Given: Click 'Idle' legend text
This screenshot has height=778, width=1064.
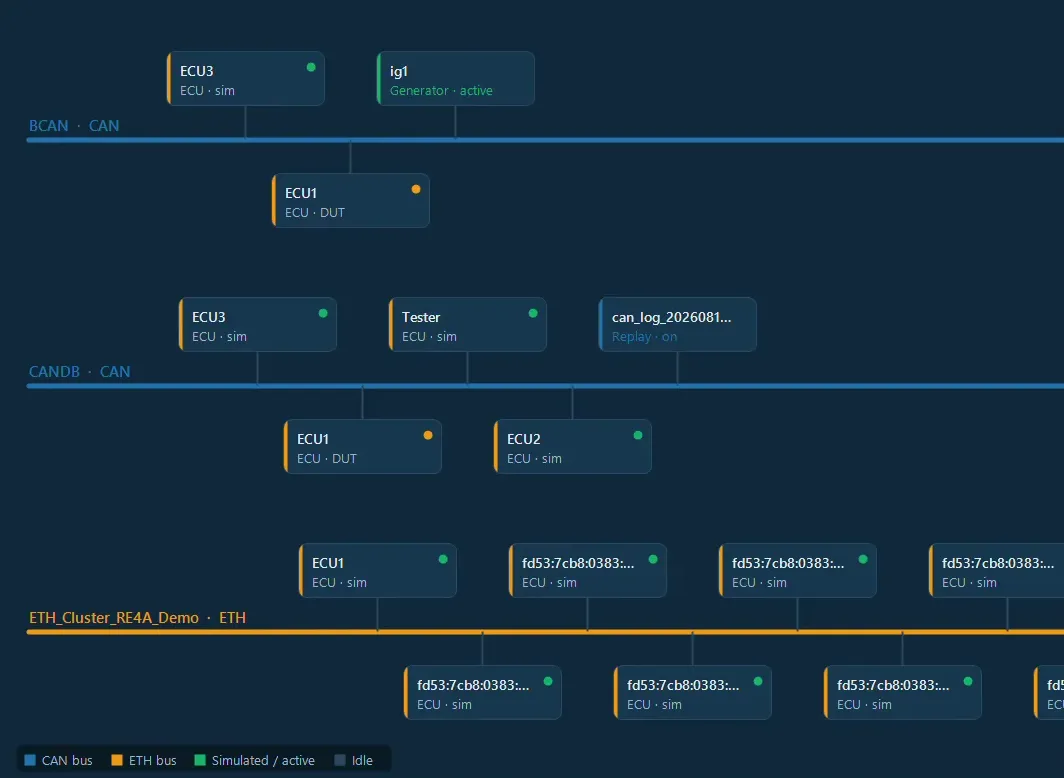Looking at the screenshot, I should click(x=362, y=760).
